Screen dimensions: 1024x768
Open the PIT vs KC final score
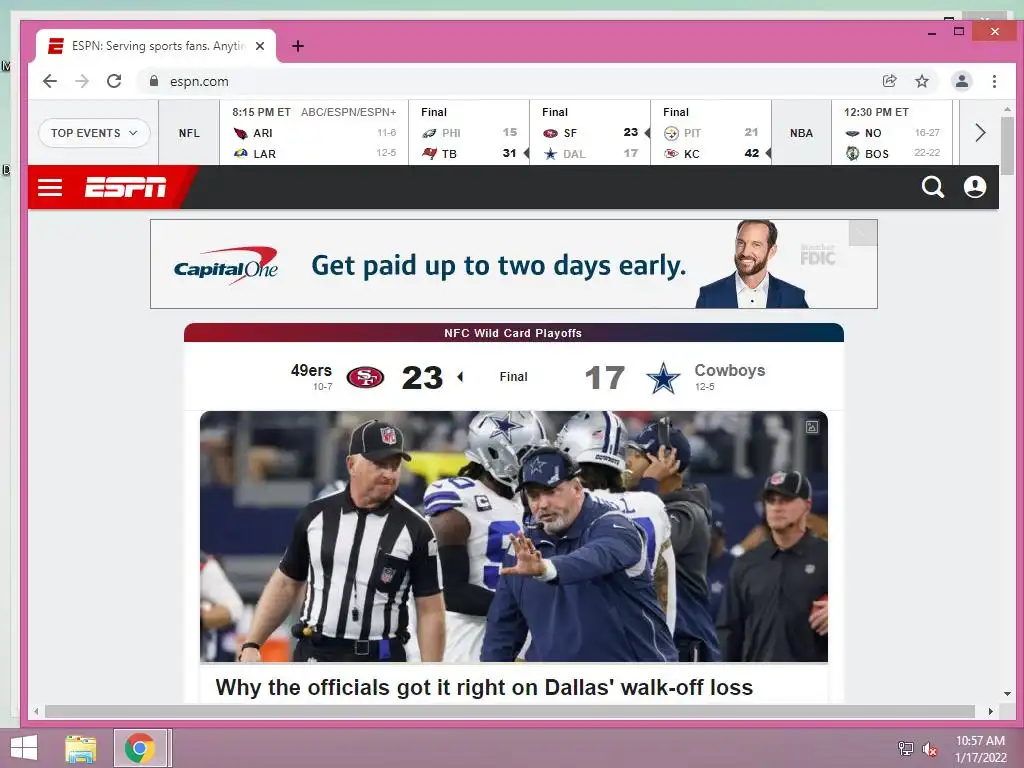pos(711,133)
